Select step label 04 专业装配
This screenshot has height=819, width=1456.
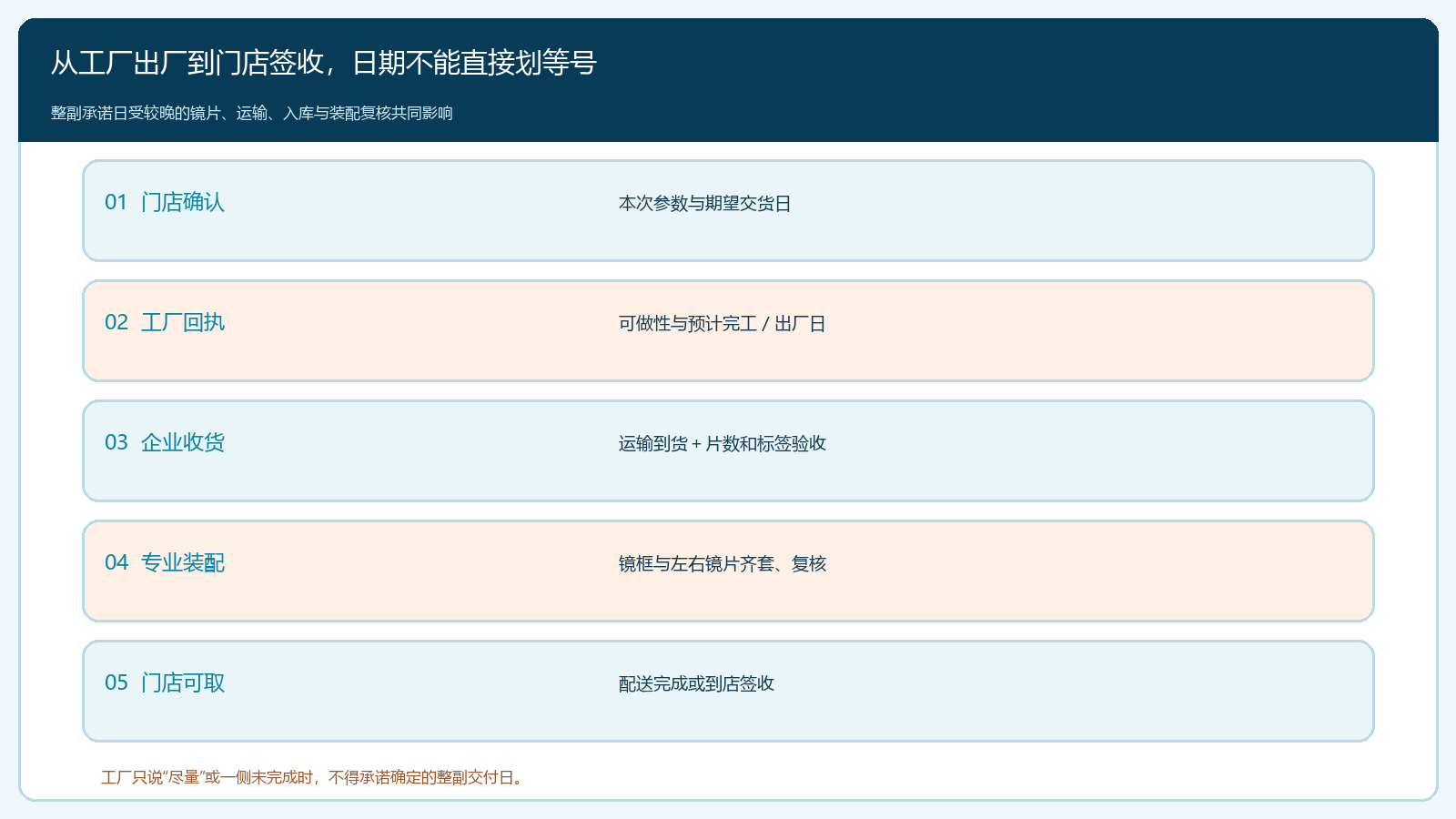coord(165,562)
